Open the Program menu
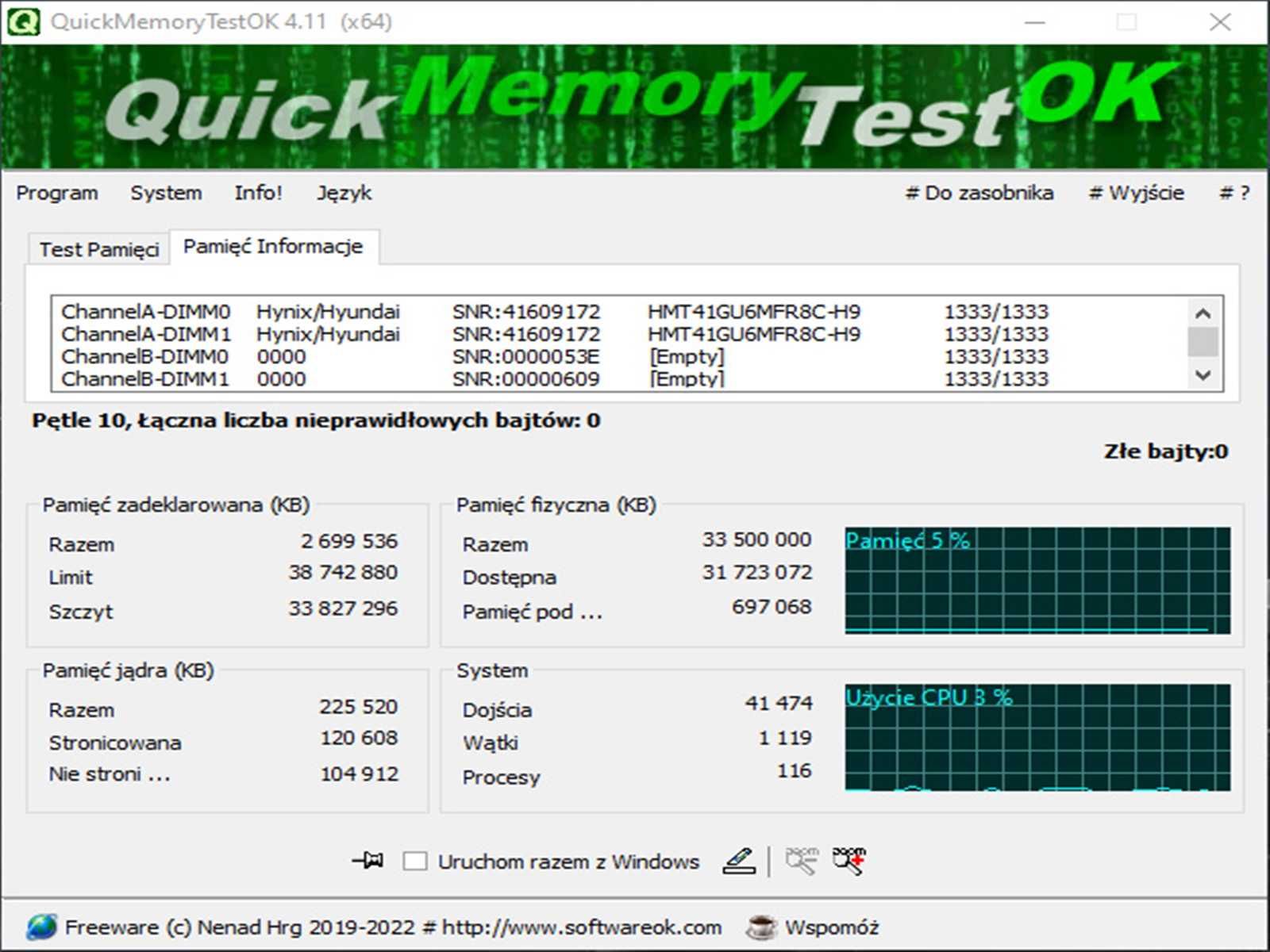 pos(57,193)
